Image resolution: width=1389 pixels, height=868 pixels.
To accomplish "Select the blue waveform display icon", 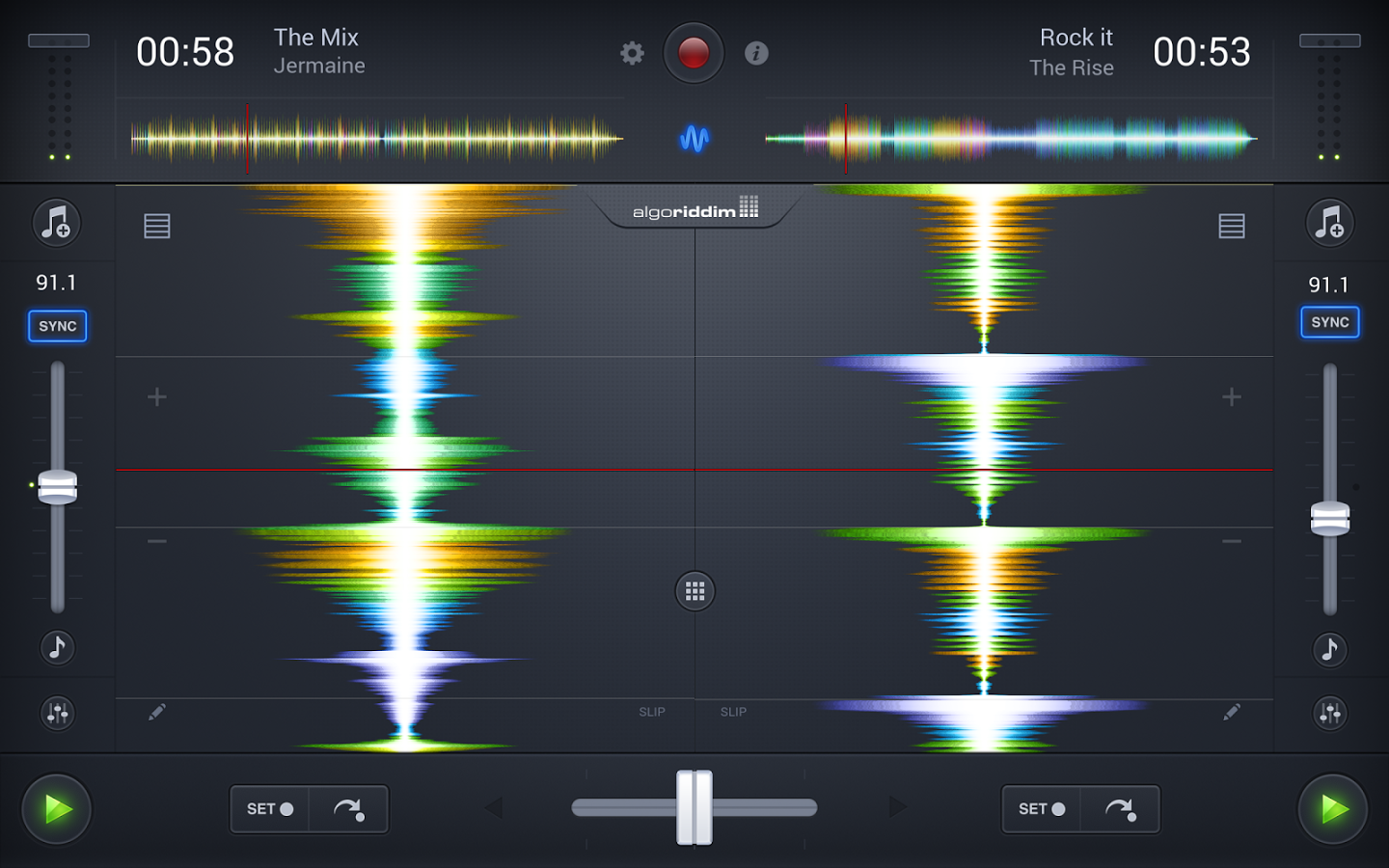I will tap(696, 139).
